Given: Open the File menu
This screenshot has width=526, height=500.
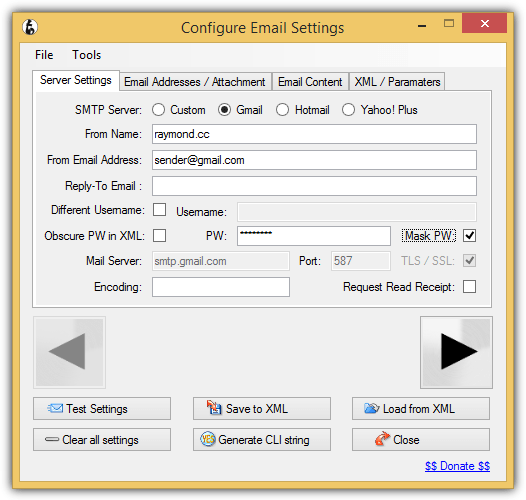Looking at the screenshot, I should [44, 55].
